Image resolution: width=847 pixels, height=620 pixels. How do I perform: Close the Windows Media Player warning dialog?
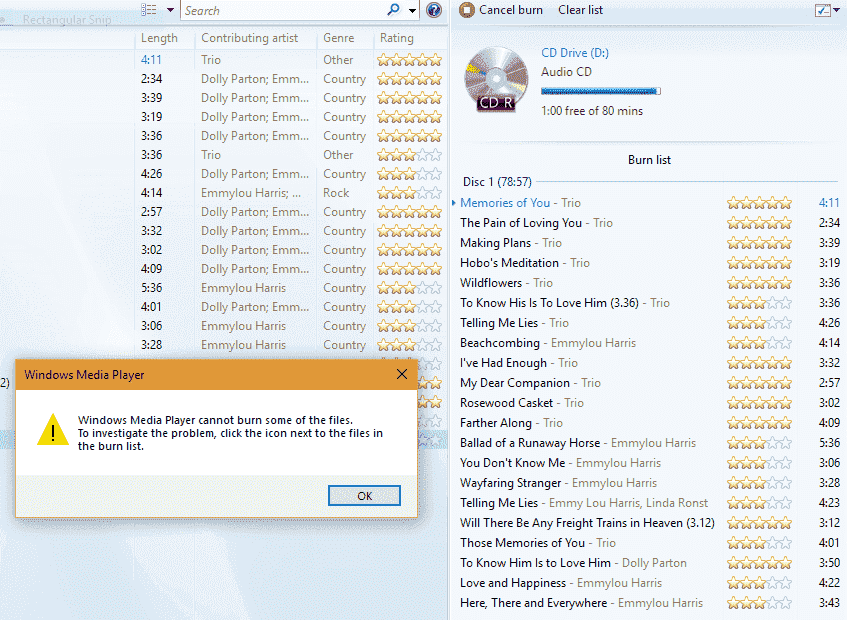402,374
